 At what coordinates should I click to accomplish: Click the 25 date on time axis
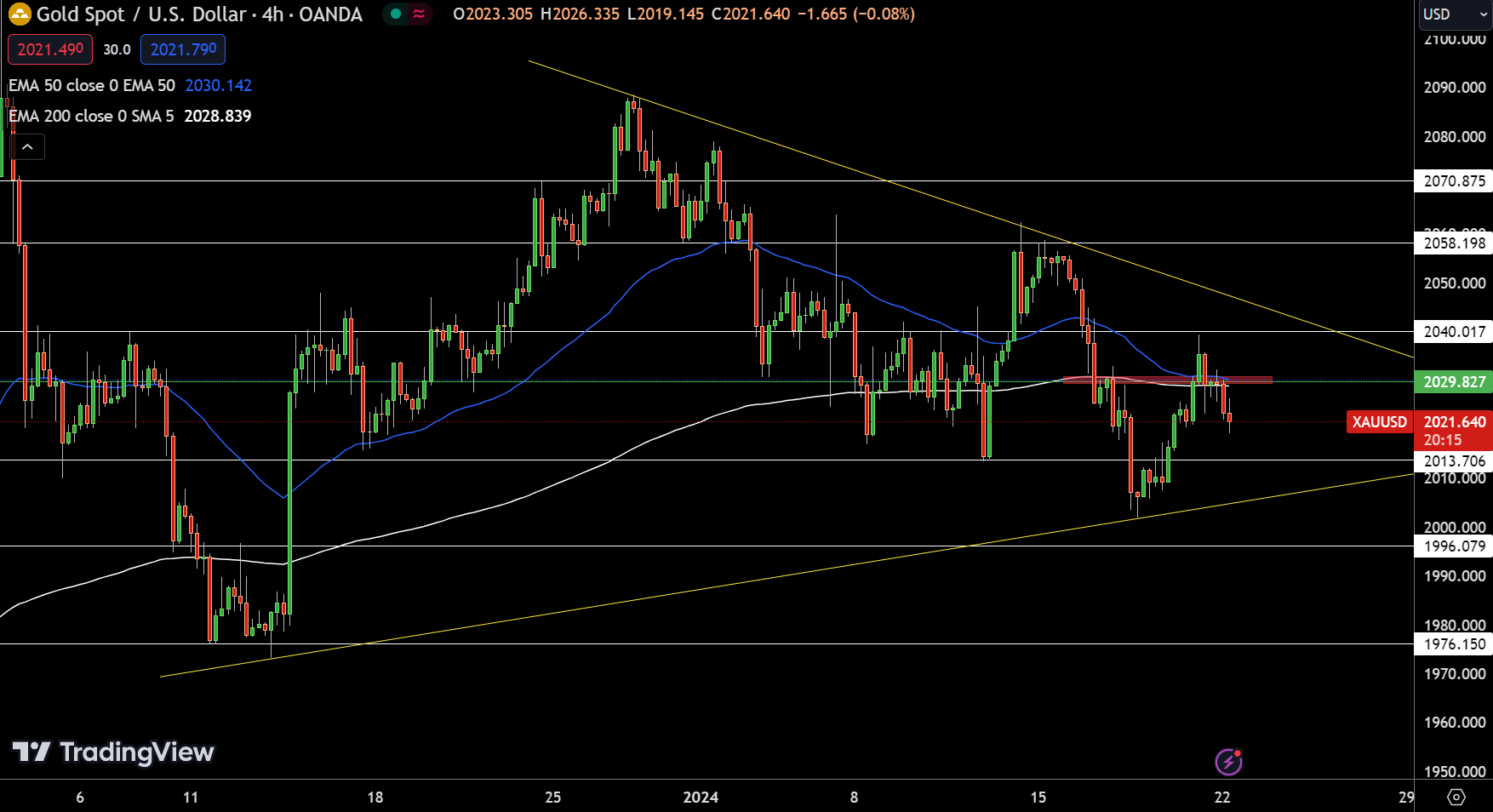pos(553,798)
